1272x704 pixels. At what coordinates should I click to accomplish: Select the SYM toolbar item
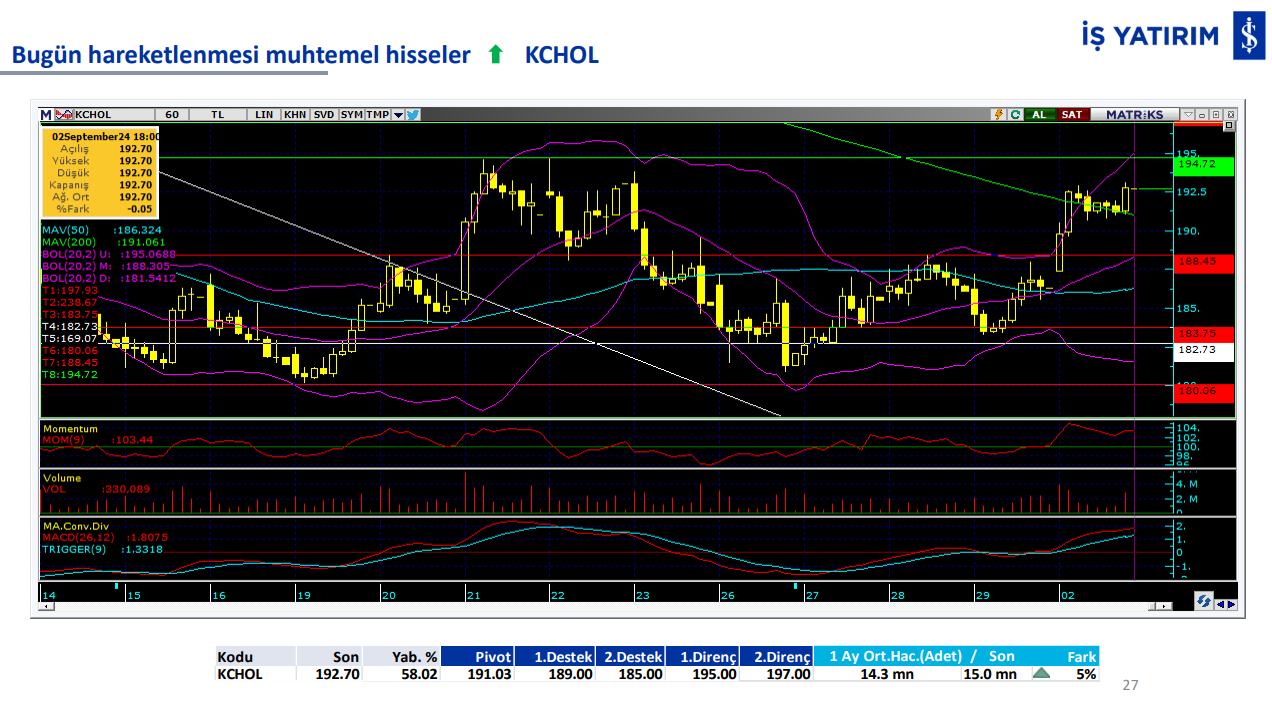pyautogui.click(x=352, y=115)
